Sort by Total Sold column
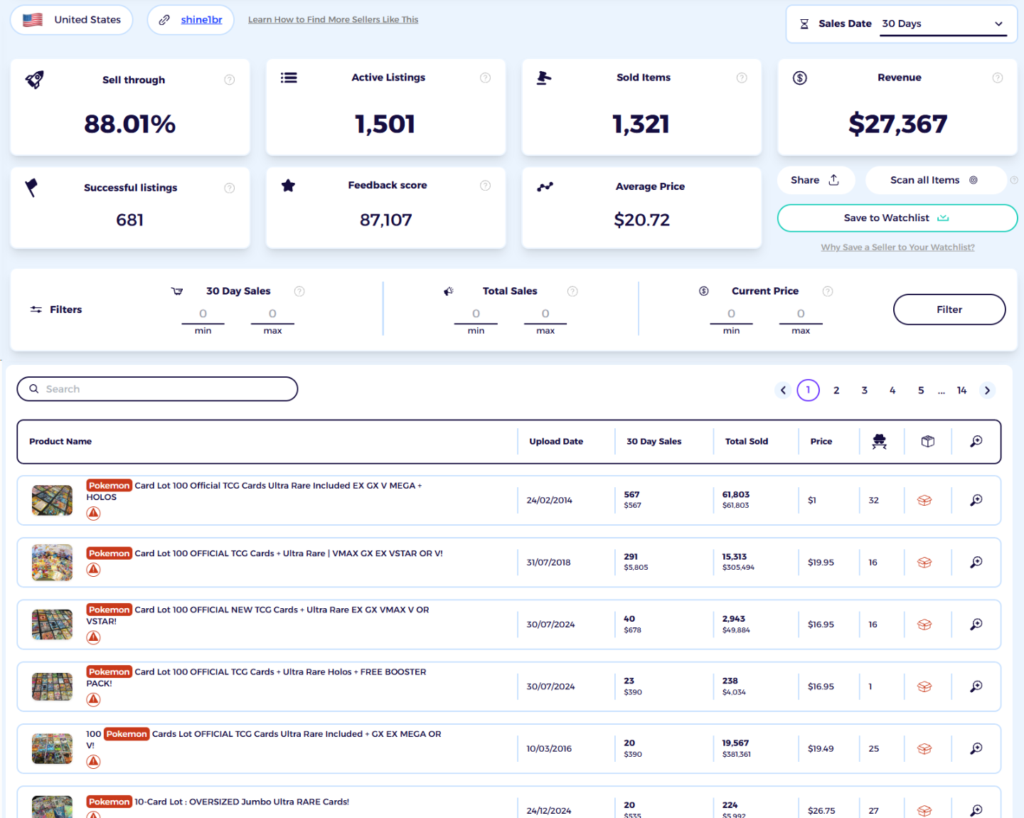The height and width of the screenshot is (818, 1024). [x=746, y=442]
